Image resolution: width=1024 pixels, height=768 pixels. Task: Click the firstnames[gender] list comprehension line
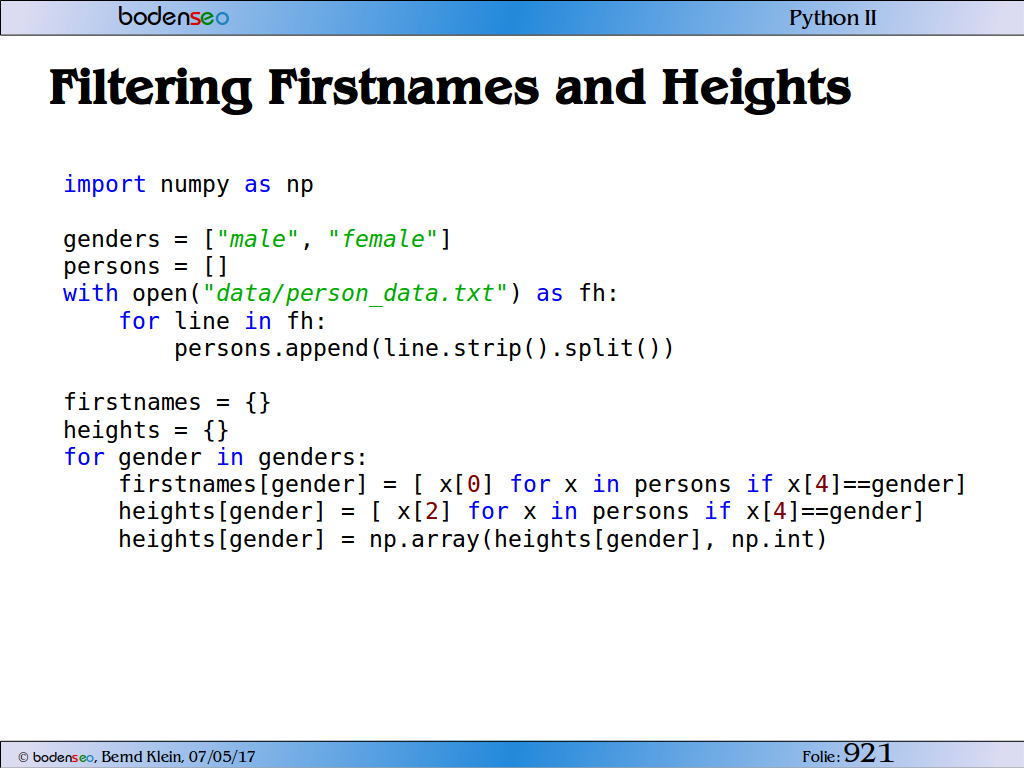(x=541, y=485)
